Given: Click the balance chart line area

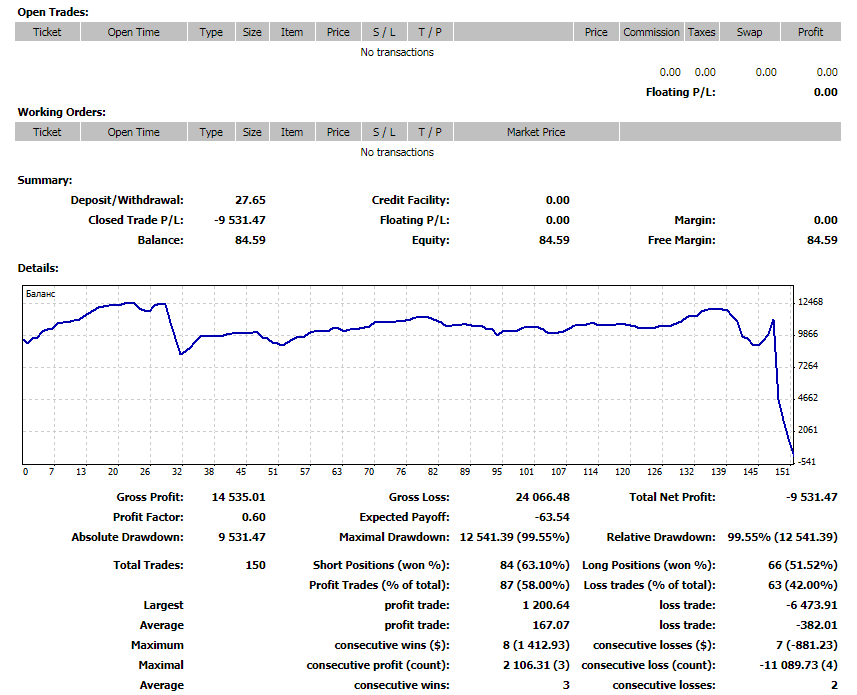Looking at the screenshot, I should (408, 375).
